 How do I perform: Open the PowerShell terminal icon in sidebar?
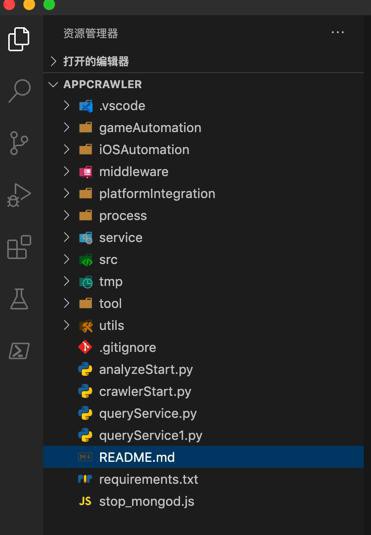click(19, 351)
